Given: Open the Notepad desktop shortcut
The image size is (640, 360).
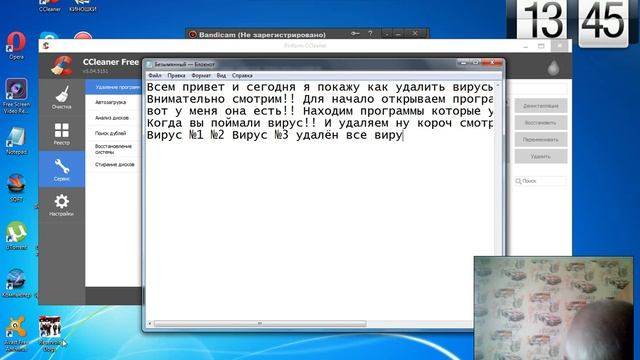Looking at the screenshot, I should (16, 141).
